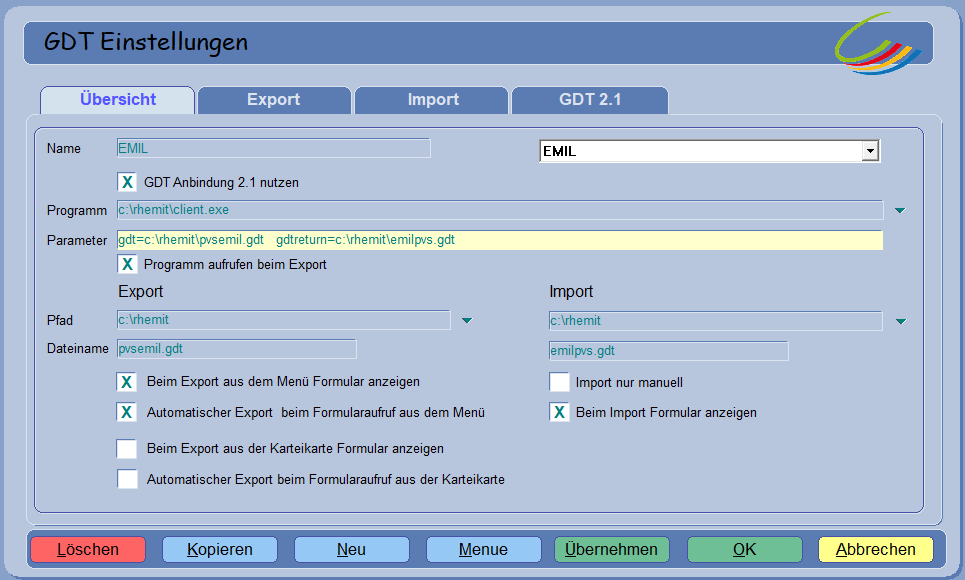Open the EMIL combo box
Viewport: 965px width, 580px height.
click(x=870, y=151)
